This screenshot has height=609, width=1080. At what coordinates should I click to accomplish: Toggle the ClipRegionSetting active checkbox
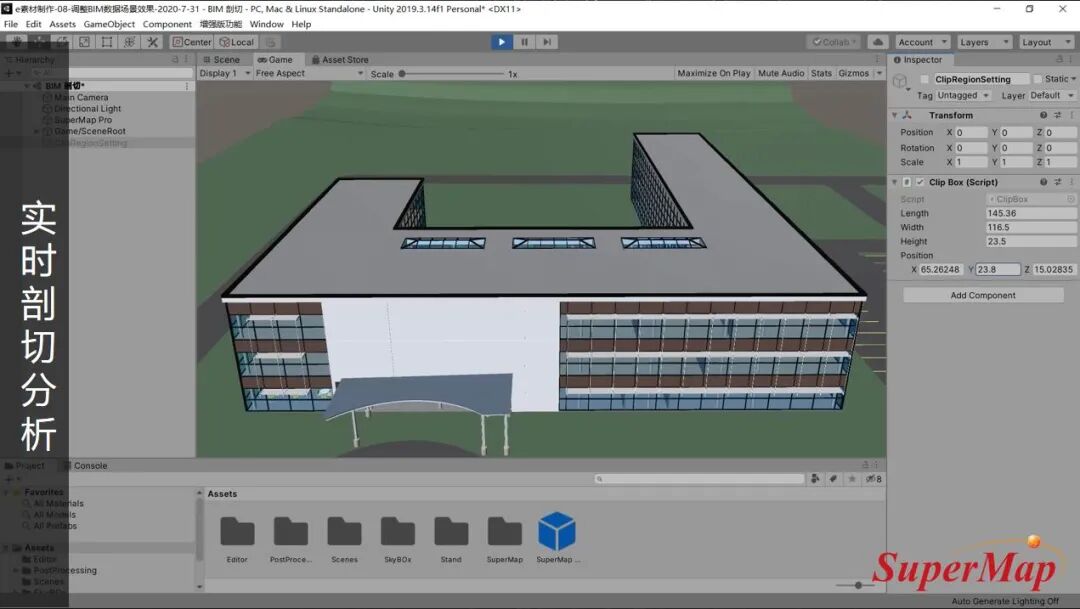pyautogui.click(x=925, y=79)
